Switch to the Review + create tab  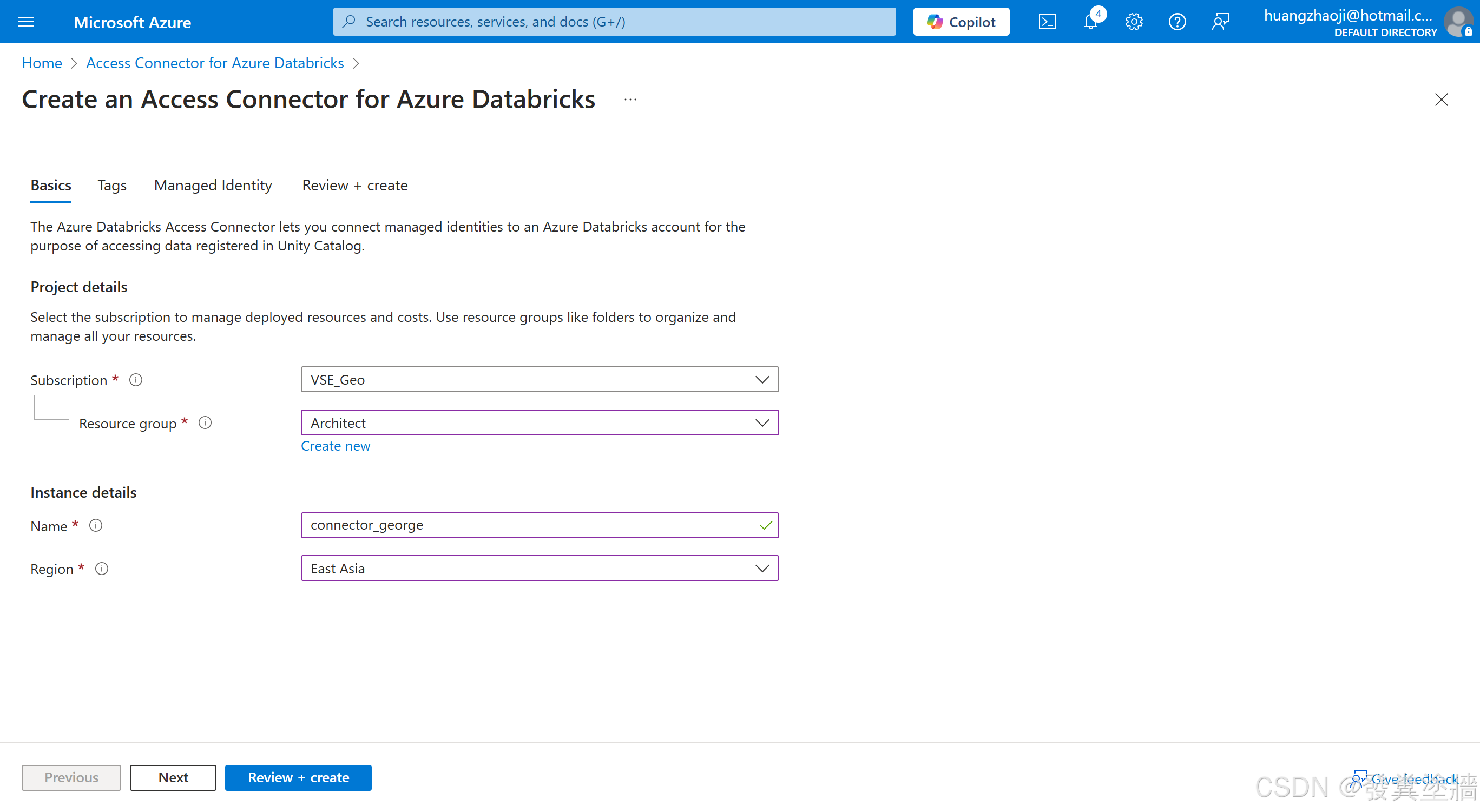tap(354, 186)
